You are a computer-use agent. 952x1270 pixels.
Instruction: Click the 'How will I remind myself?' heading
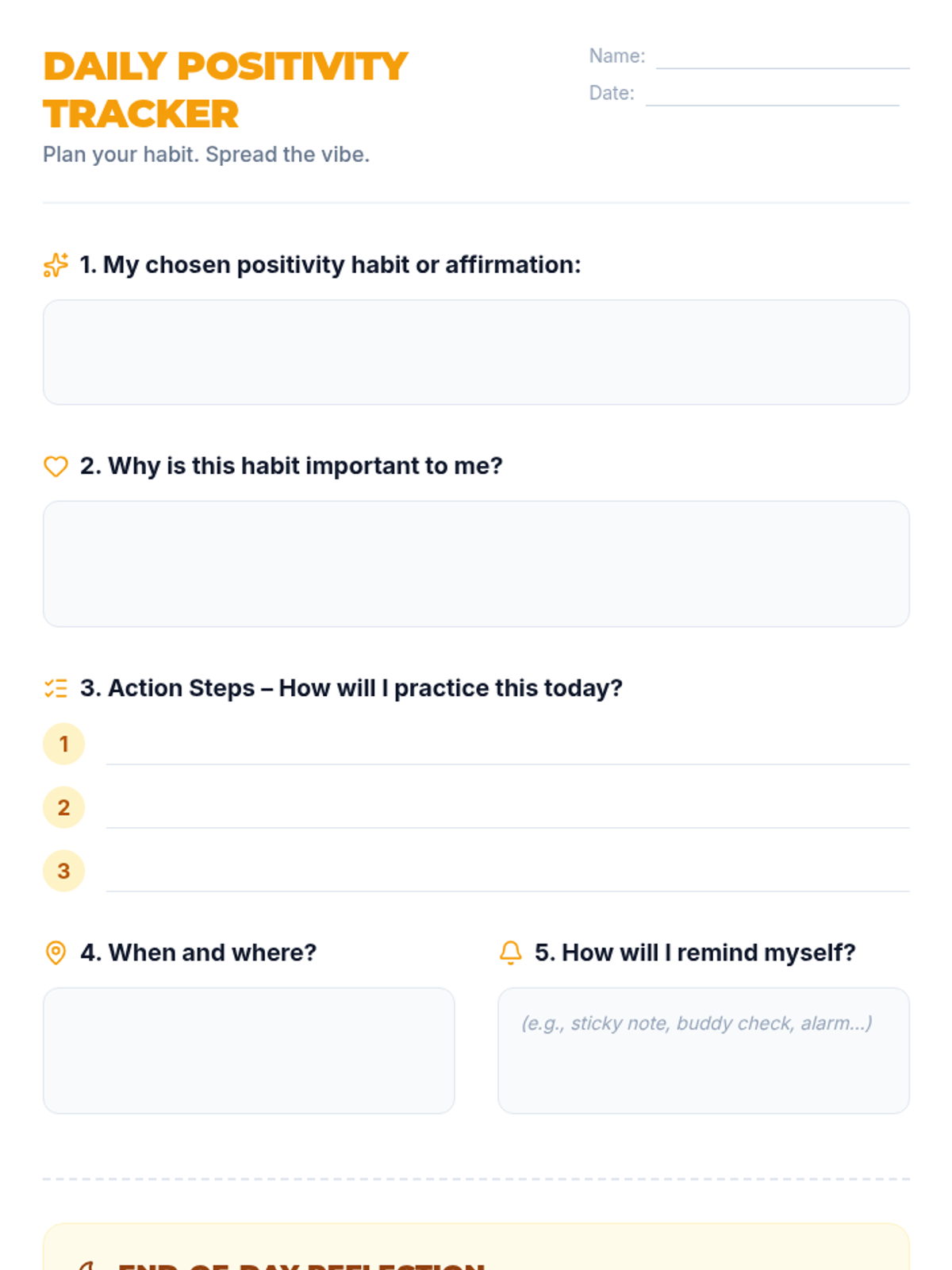tap(695, 952)
